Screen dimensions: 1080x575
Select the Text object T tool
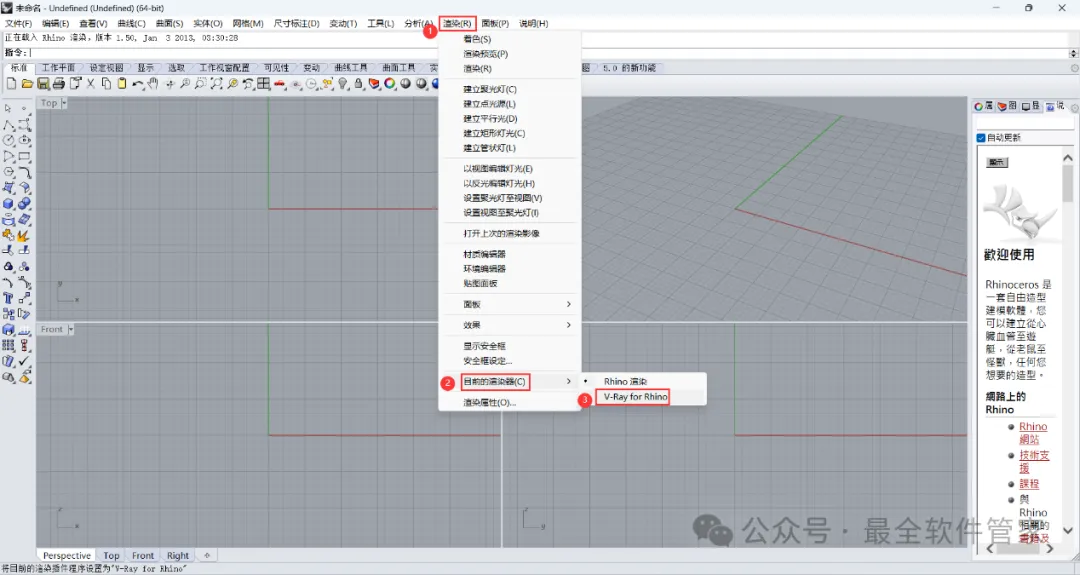8,298
